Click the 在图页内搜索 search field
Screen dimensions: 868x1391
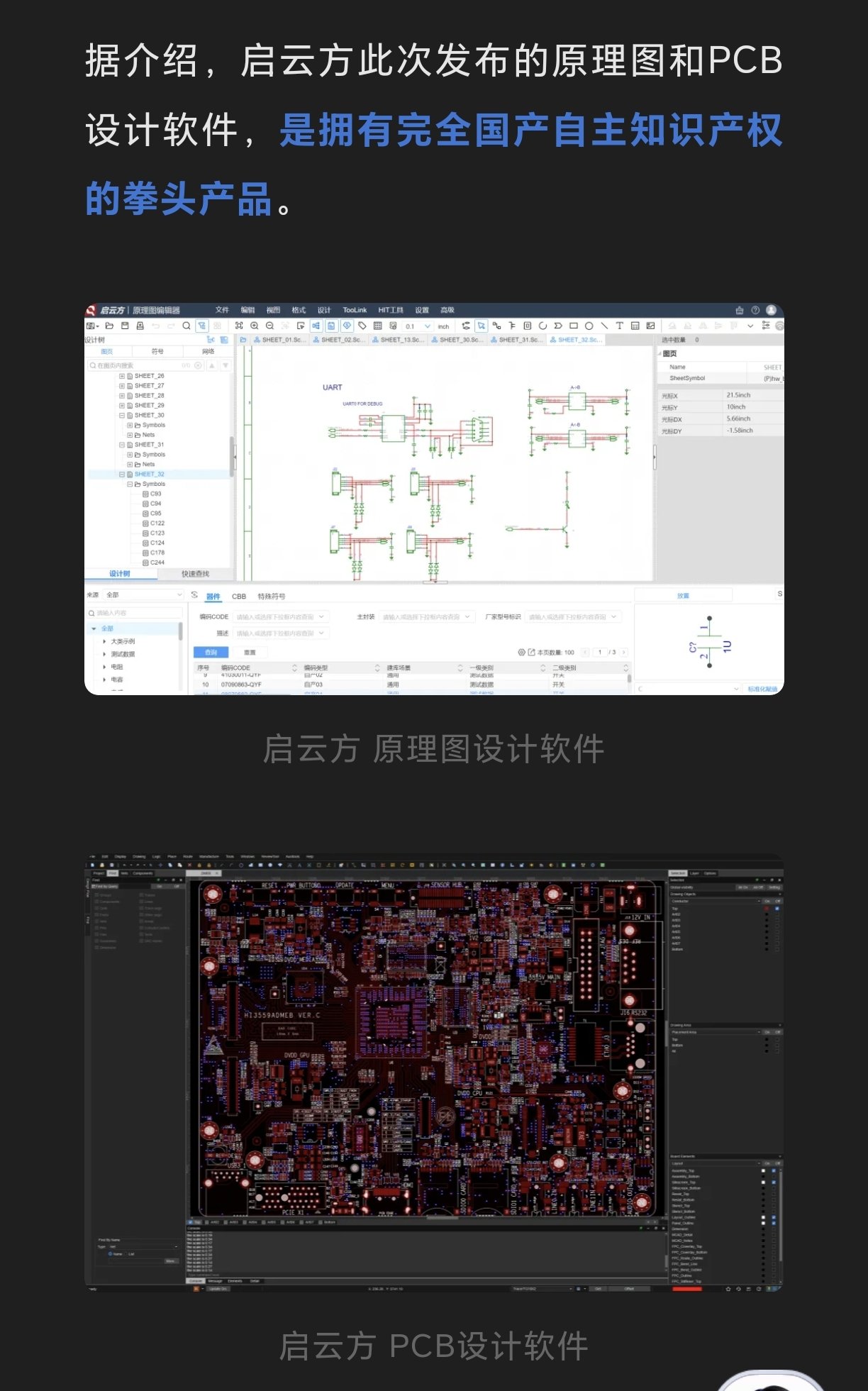tap(145, 365)
